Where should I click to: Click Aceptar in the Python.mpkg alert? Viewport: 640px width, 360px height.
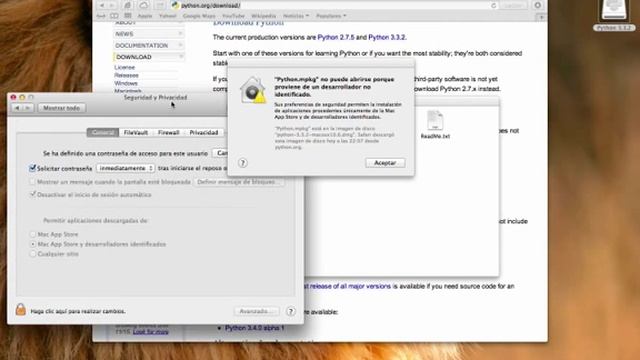tap(385, 163)
